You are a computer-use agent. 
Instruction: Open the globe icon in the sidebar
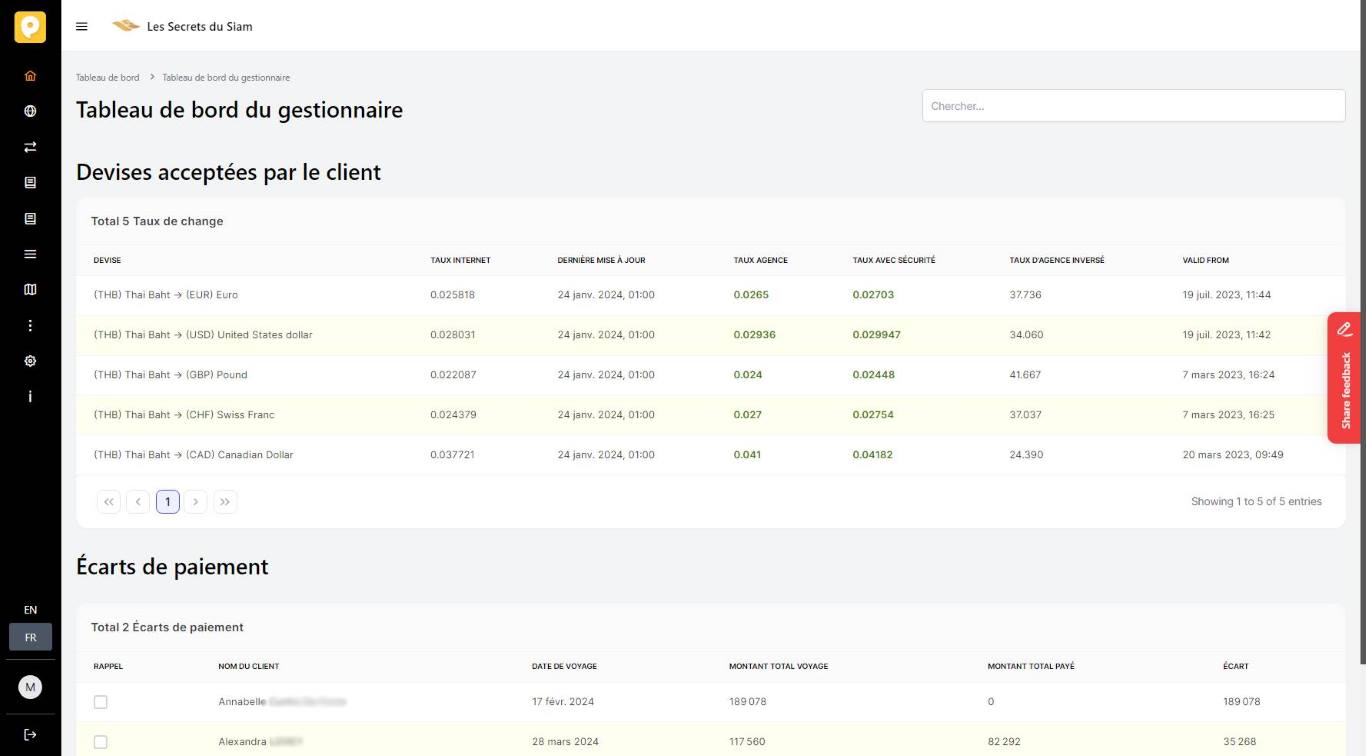point(30,111)
